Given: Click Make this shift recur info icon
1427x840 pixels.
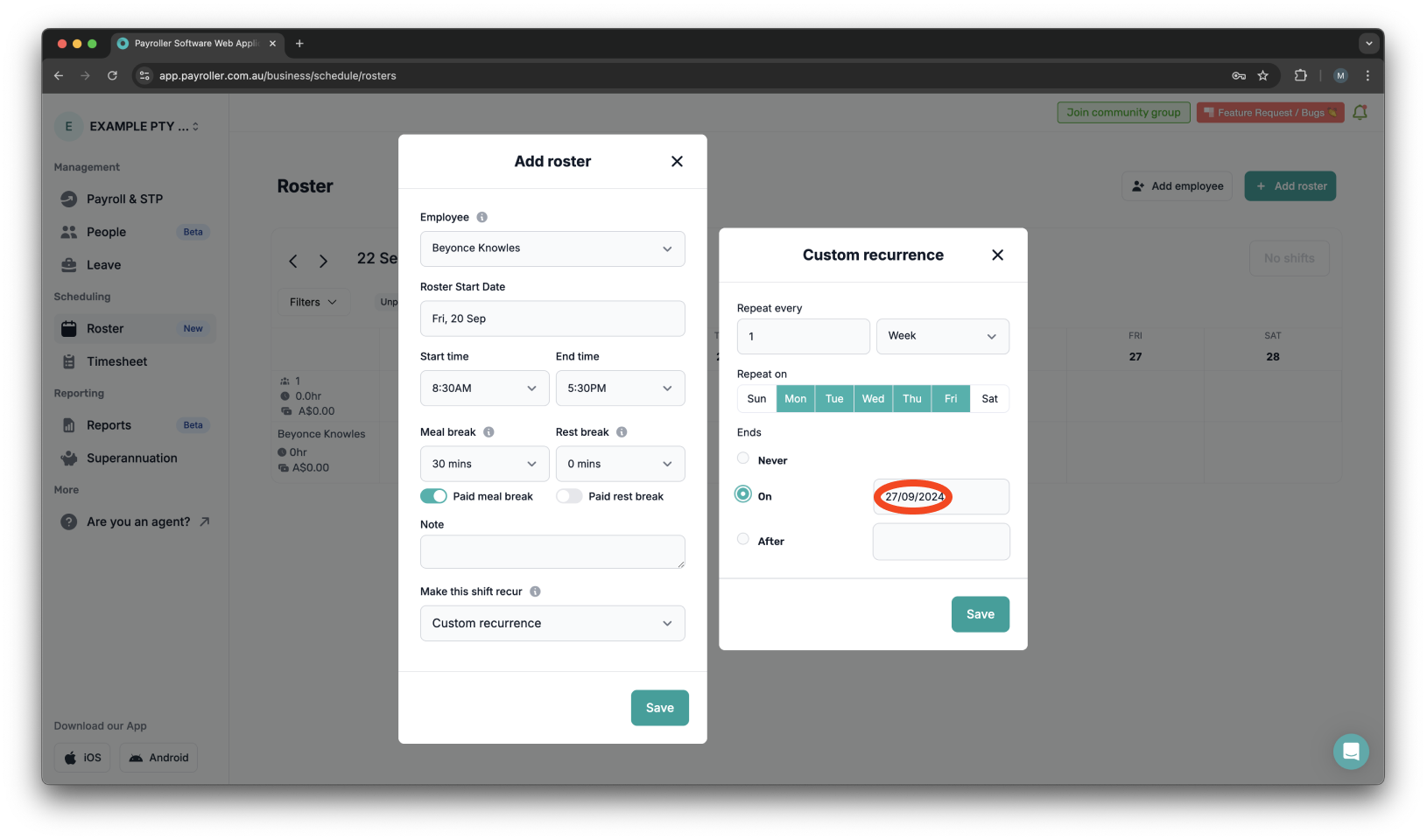Looking at the screenshot, I should click(x=535, y=591).
